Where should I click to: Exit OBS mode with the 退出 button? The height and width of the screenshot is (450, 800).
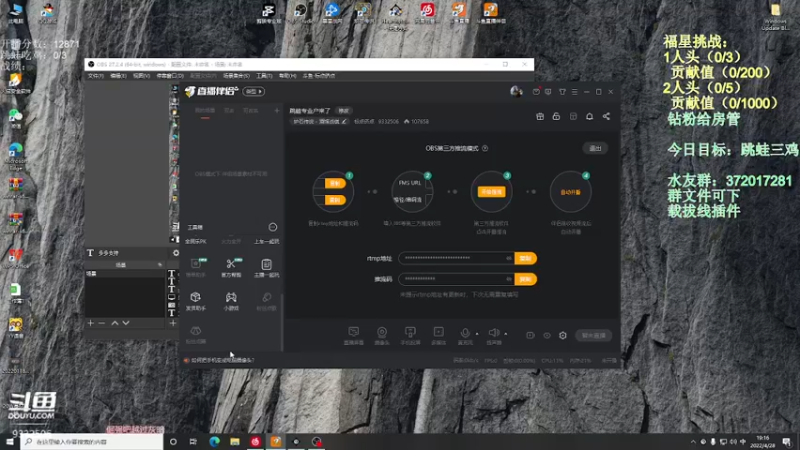595,148
